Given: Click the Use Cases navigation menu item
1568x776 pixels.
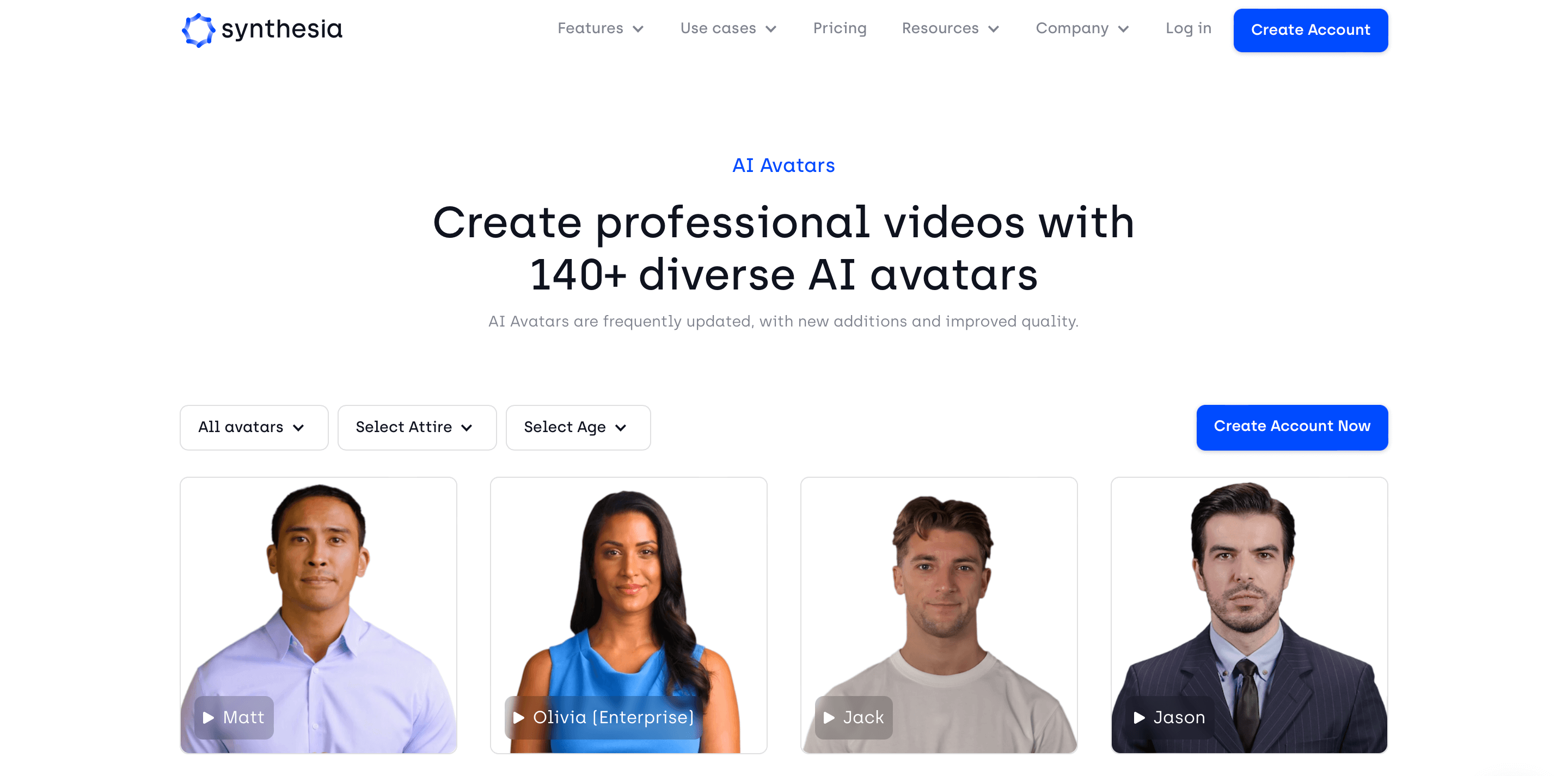Looking at the screenshot, I should pyautogui.click(x=727, y=29).
